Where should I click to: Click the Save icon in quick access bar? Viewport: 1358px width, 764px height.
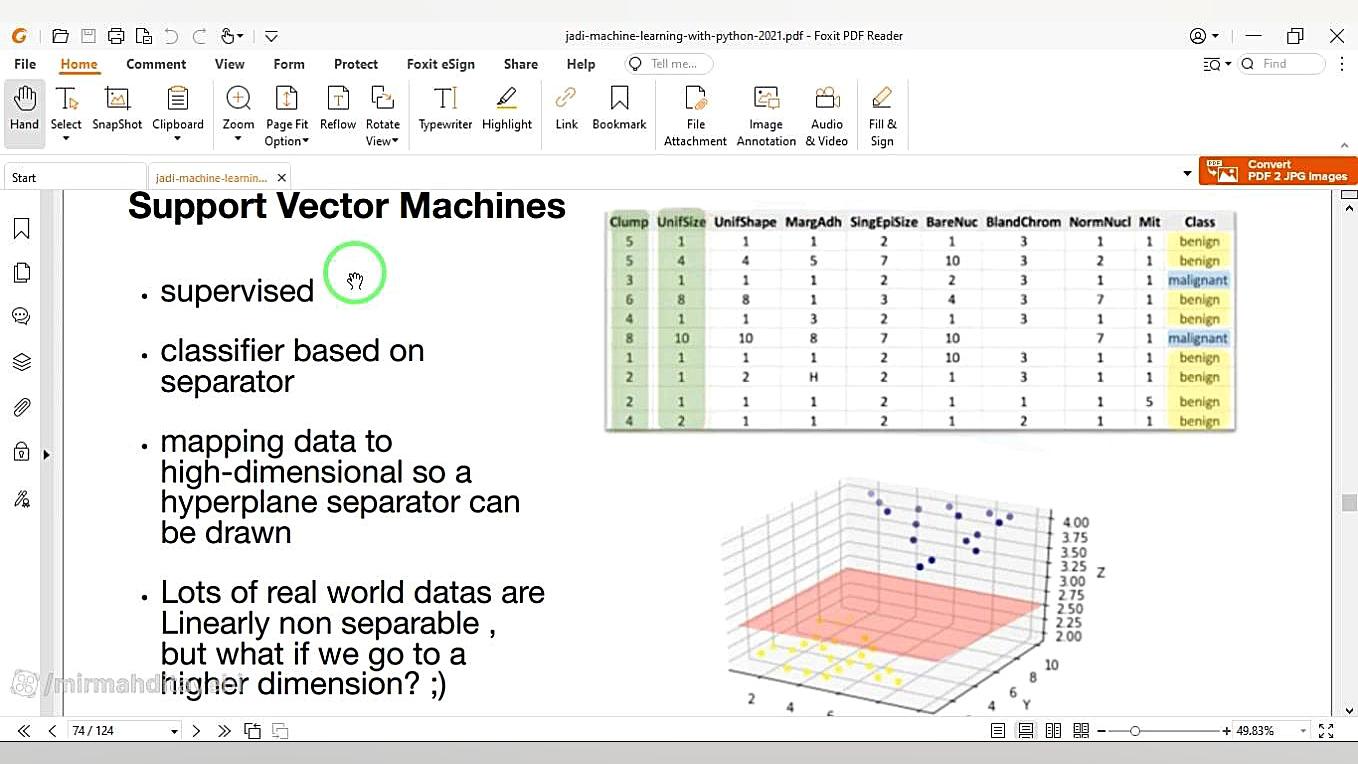88,36
